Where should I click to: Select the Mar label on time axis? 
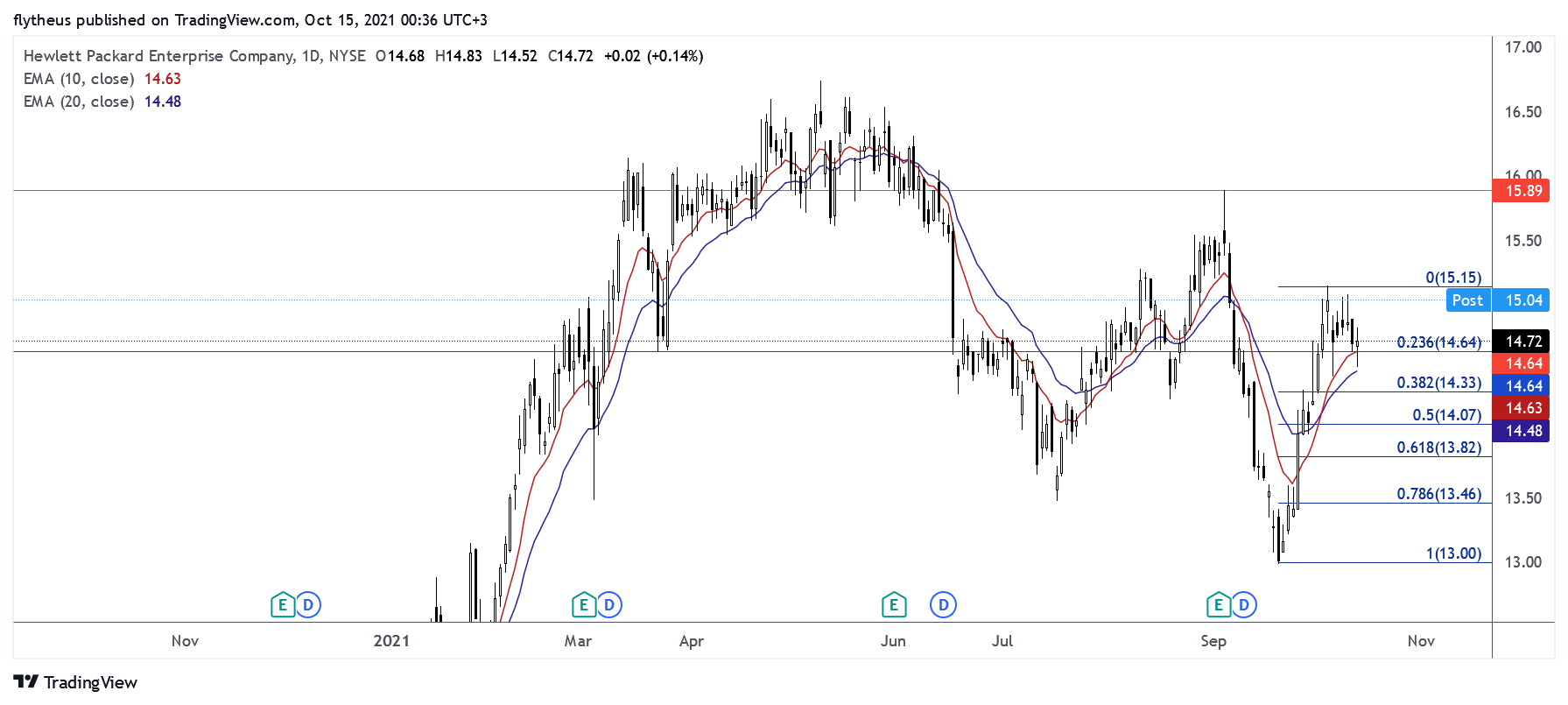(x=578, y=641)
